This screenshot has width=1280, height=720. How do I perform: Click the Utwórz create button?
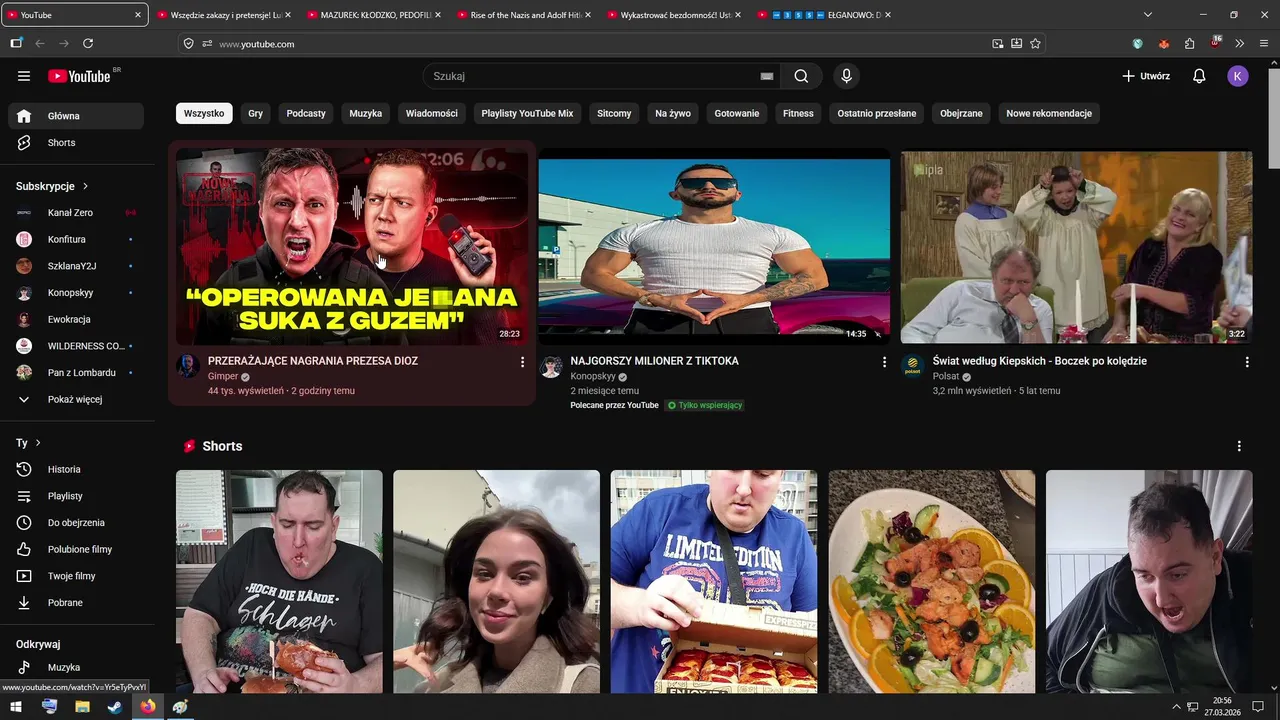[1146, 76]
